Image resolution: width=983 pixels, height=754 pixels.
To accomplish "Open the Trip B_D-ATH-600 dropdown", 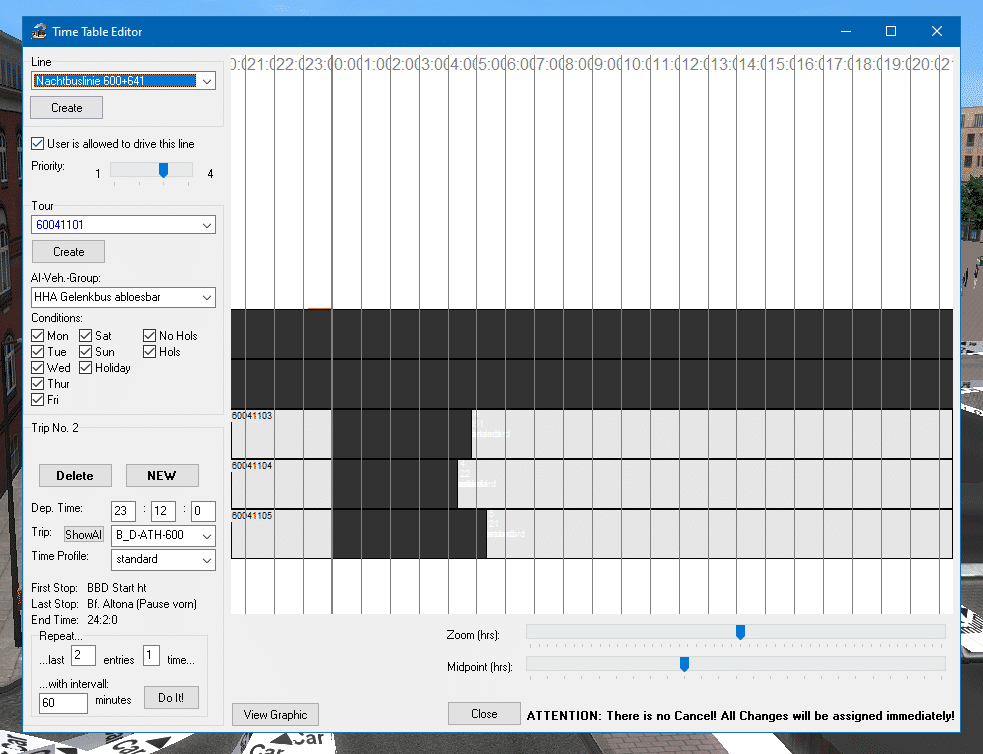I will click(x=207, y=536).
